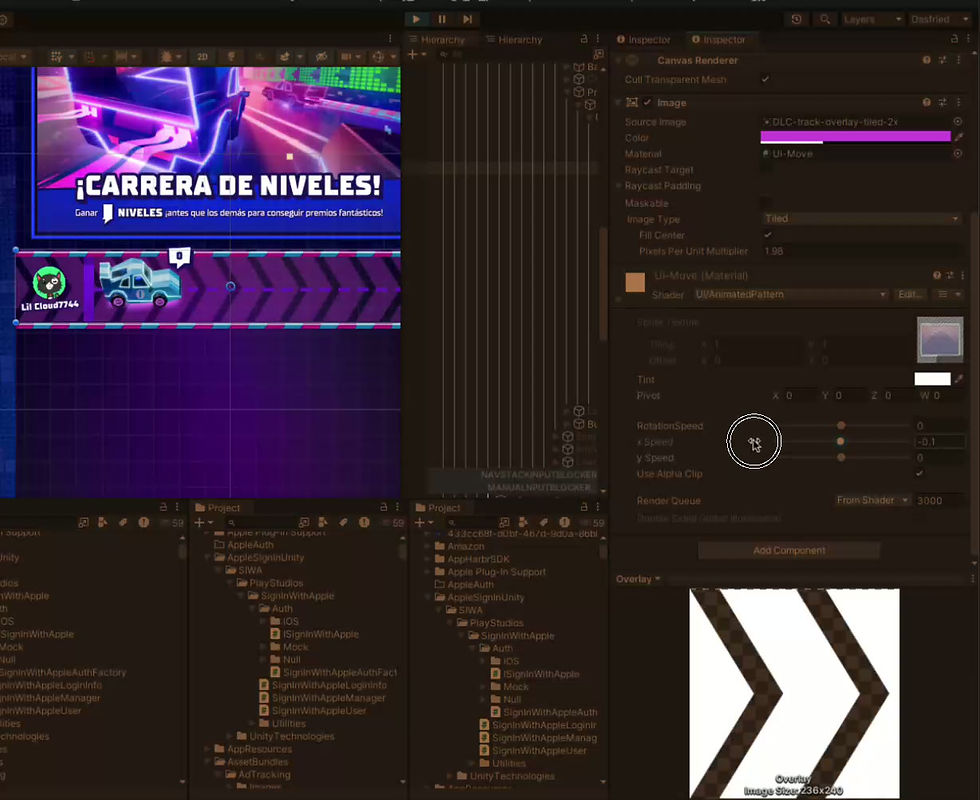Select the AdTracking folder
Screen dimensions: 980x800
coord(258,774)
